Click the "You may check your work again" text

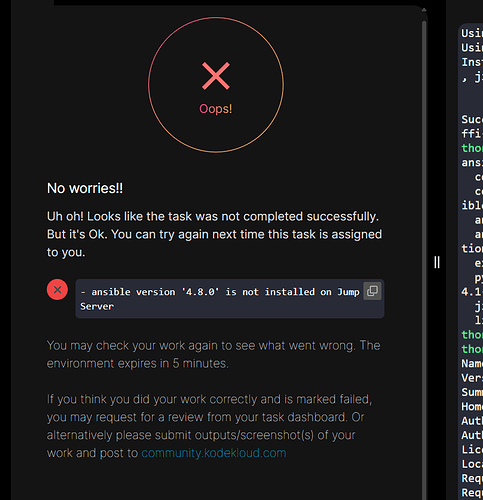[213, 354]
